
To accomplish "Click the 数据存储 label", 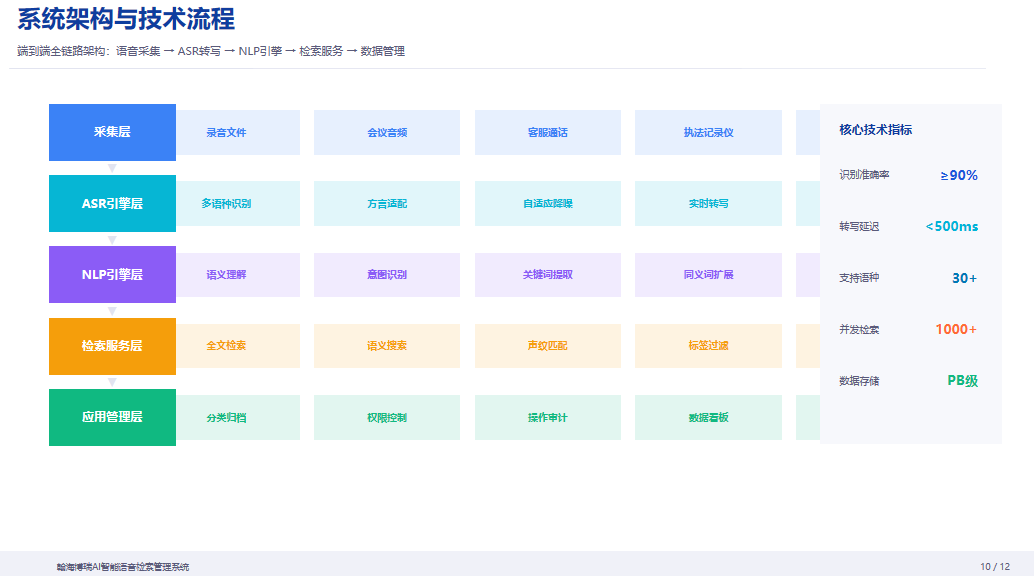I will 859,381.
